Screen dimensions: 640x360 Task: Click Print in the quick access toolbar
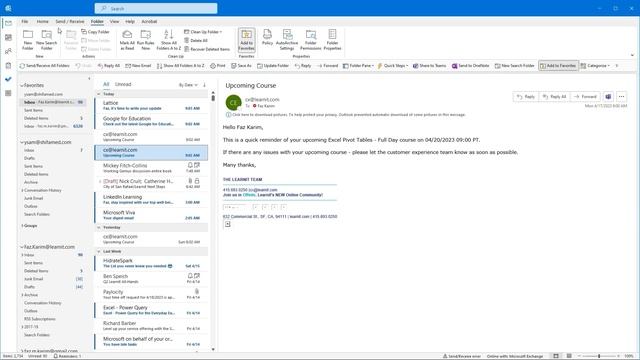coord(218,66)
